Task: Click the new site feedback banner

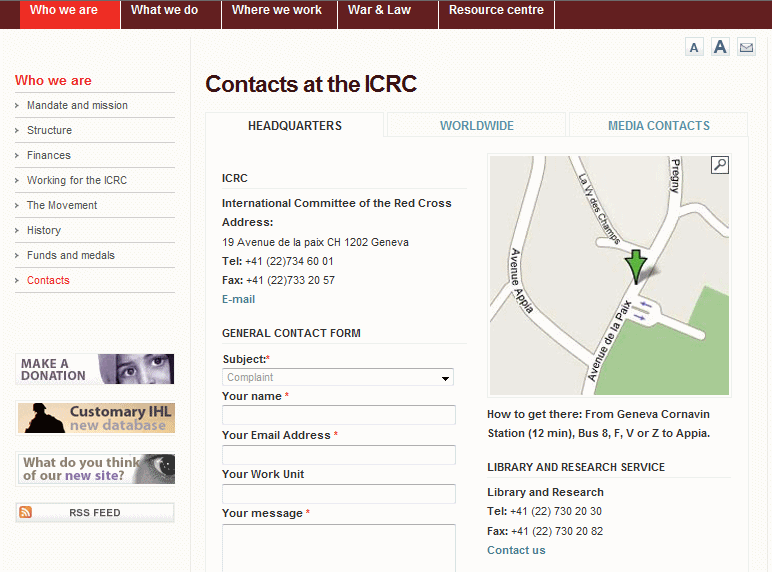Action: [96, 469]
